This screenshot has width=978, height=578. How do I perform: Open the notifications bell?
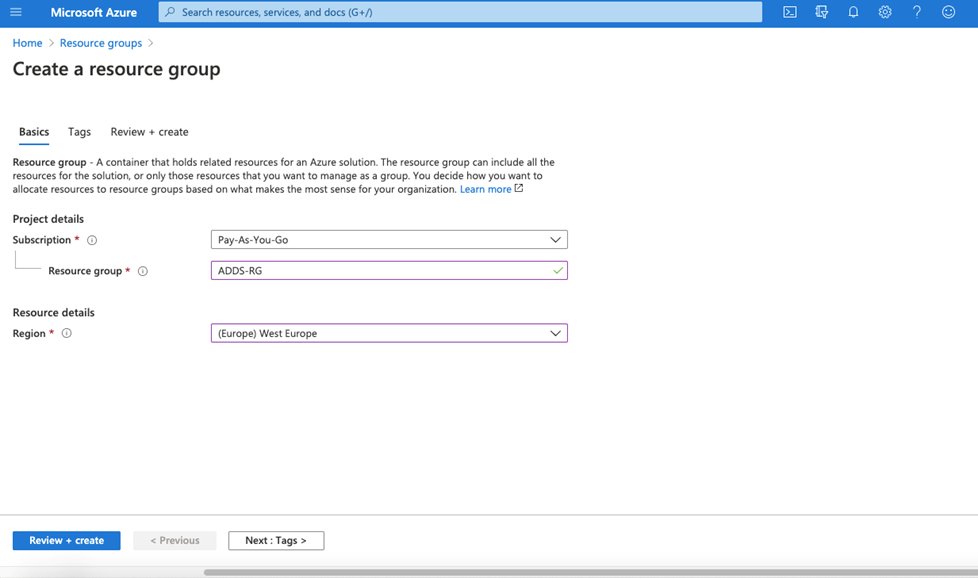[853, 12]
